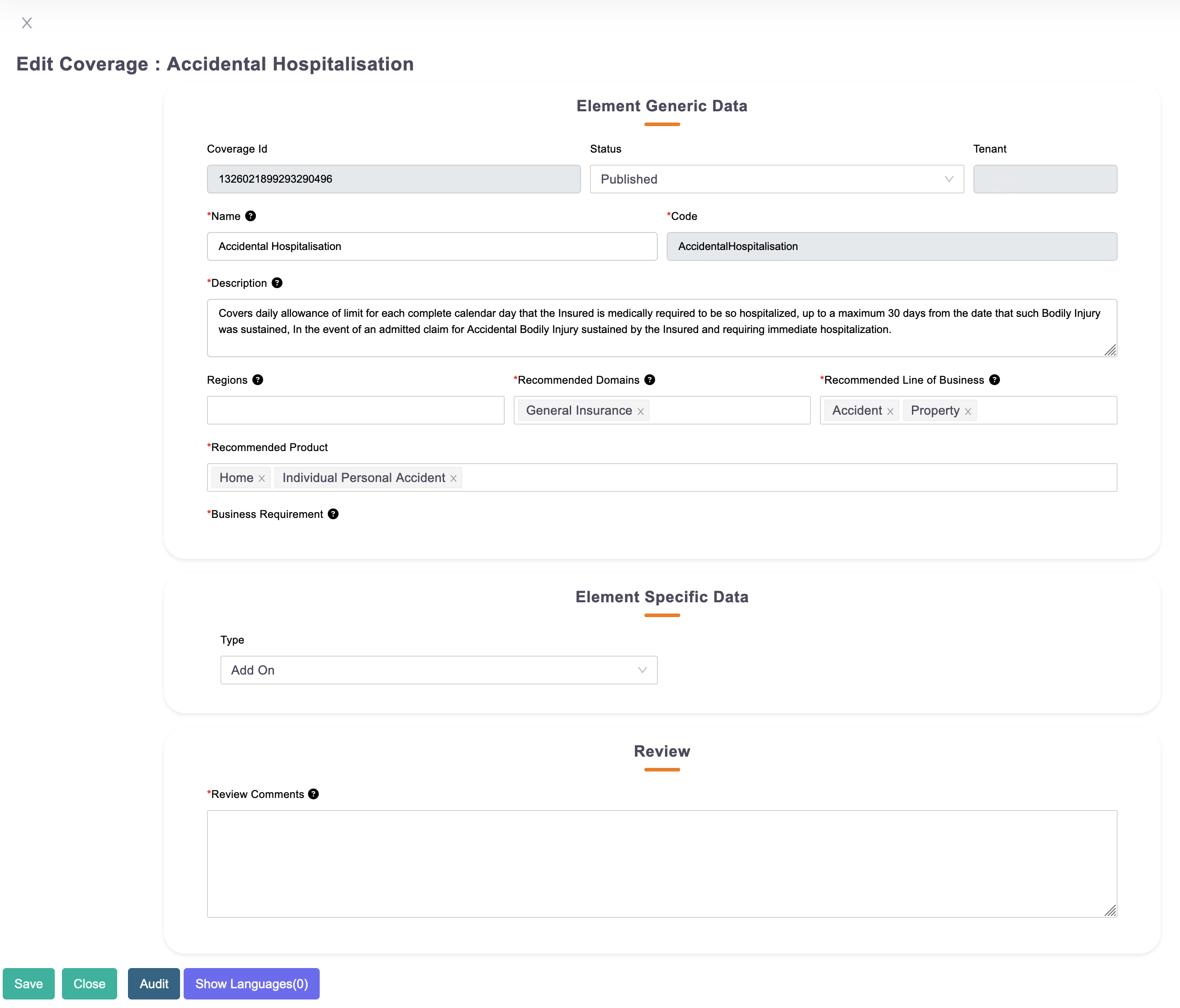This screenshot has height=1008, width=1180.
Task: Focus the Description text area
Action: tap(662, 328)
